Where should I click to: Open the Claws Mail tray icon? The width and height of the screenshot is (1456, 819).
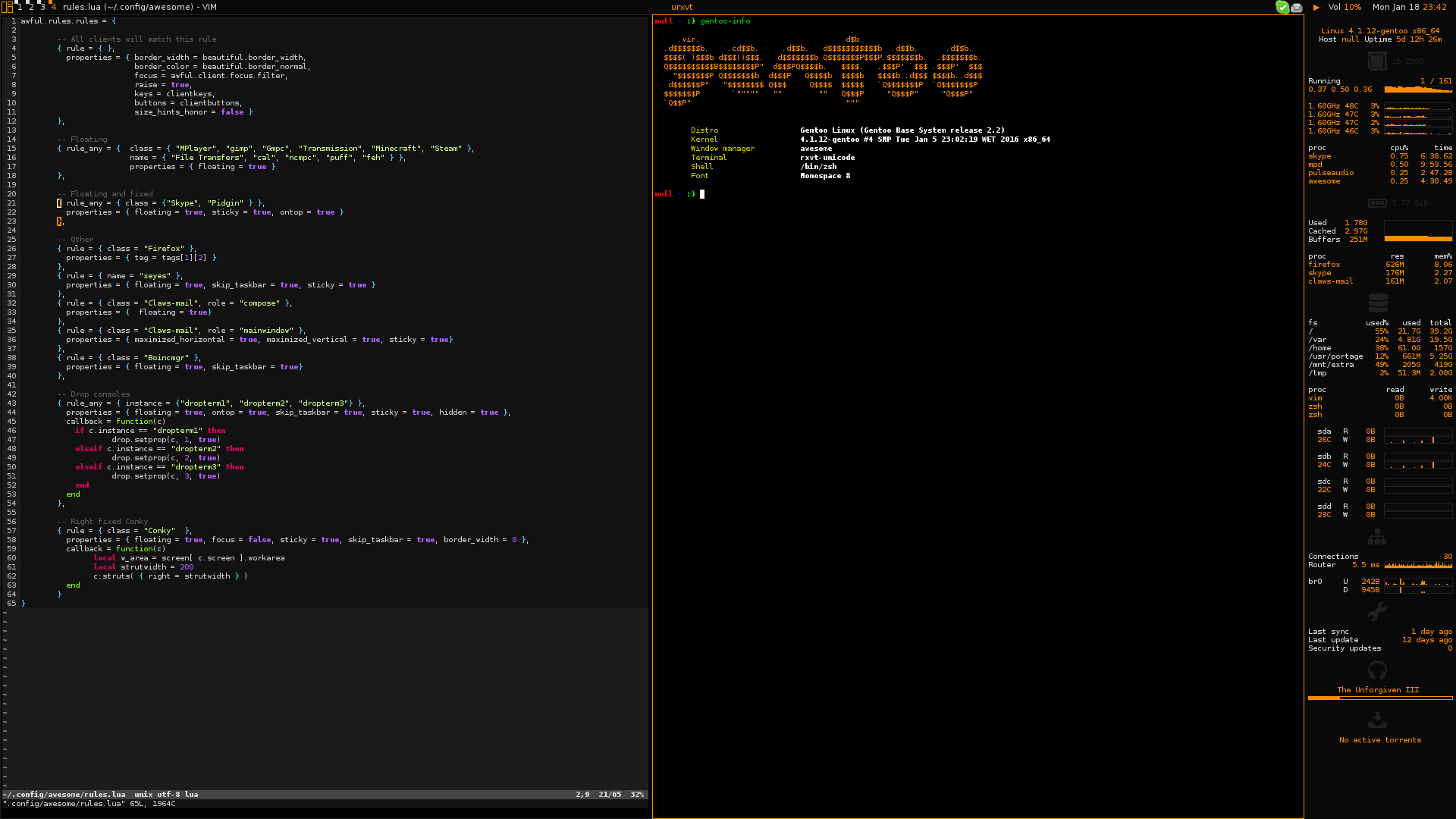click(x=1297, y=8)
